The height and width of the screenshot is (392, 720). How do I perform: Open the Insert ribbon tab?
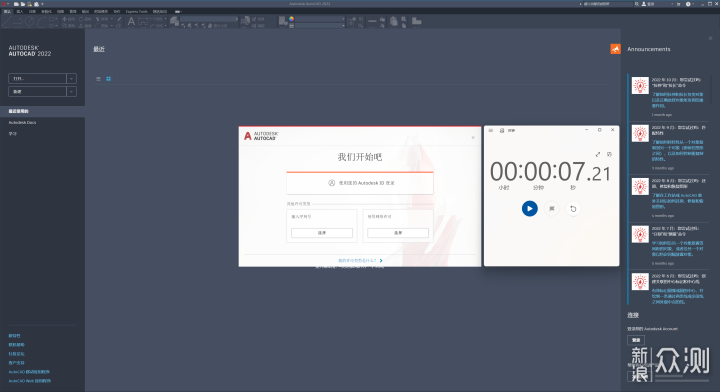point(20,11)
